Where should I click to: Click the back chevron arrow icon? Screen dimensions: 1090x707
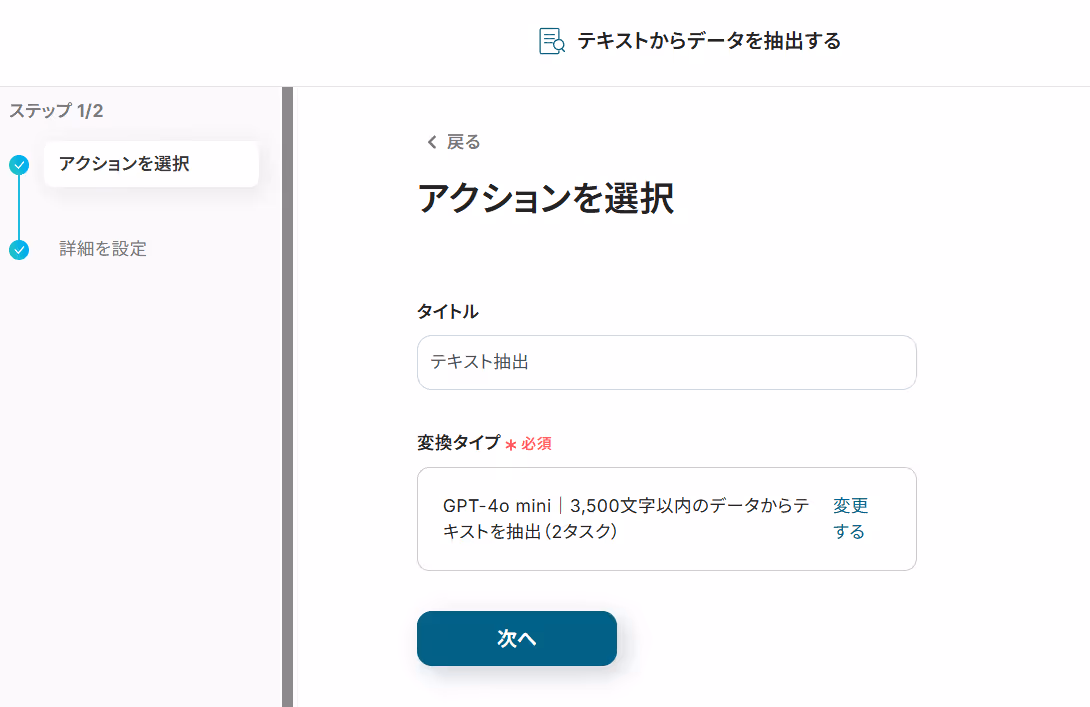(x=432, y=142)
